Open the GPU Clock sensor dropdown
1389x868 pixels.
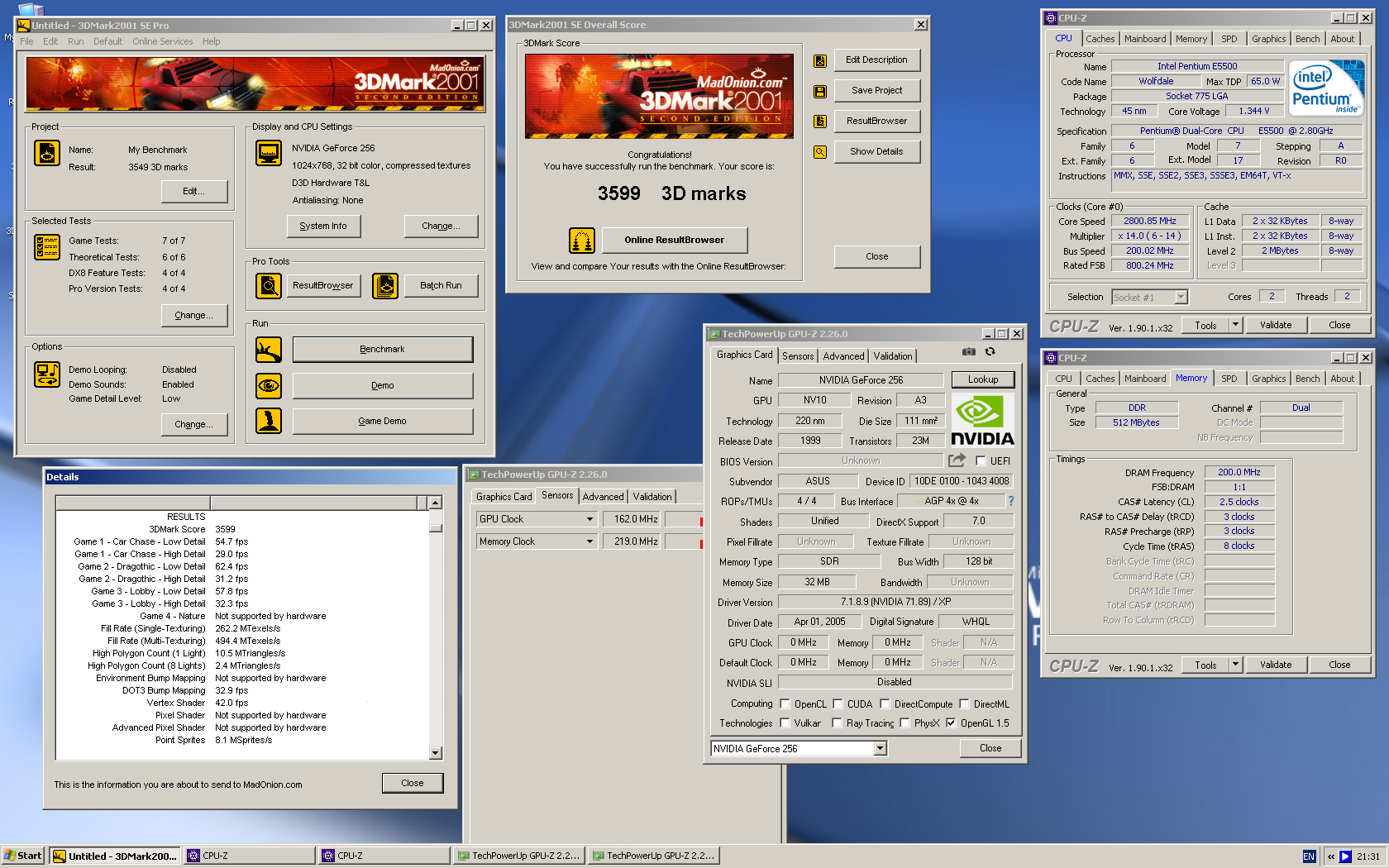(589, 519)
